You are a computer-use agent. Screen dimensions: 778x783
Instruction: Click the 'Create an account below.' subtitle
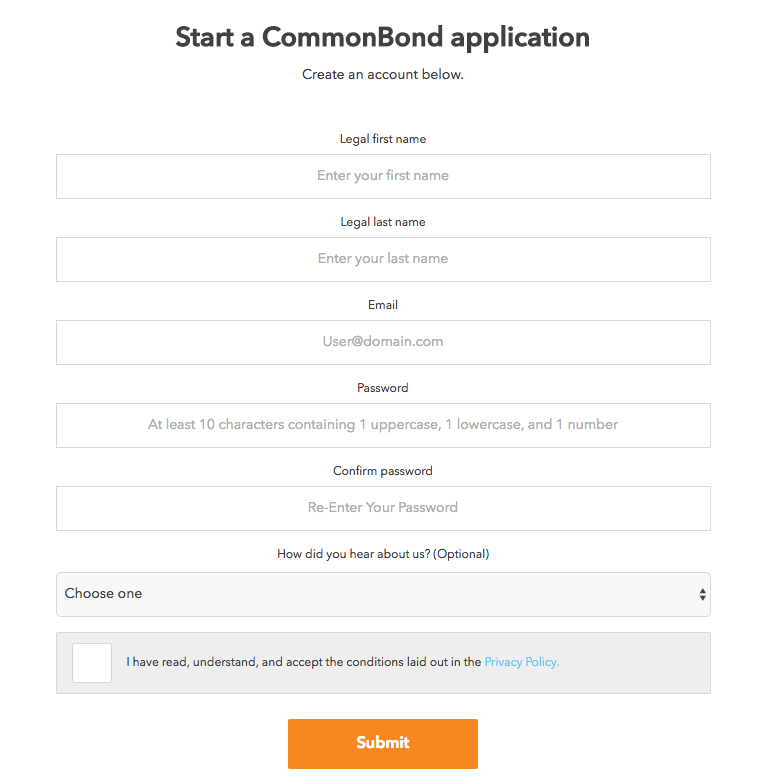(383, 74)
